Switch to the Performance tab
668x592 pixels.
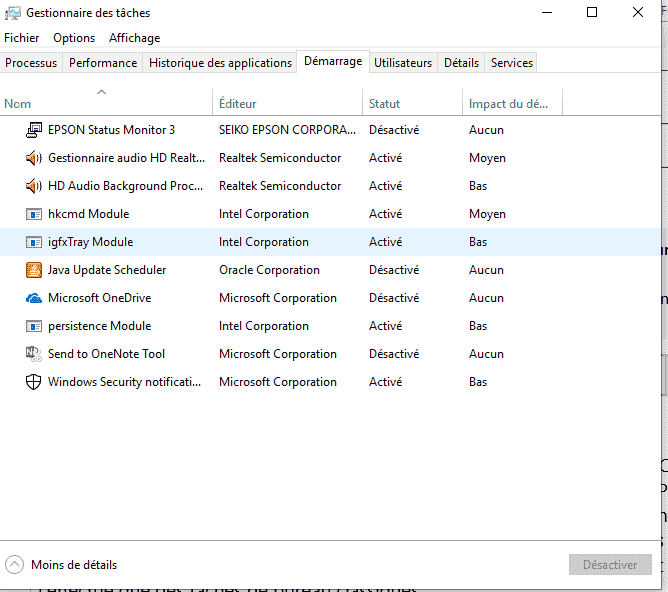click(103, 63)
